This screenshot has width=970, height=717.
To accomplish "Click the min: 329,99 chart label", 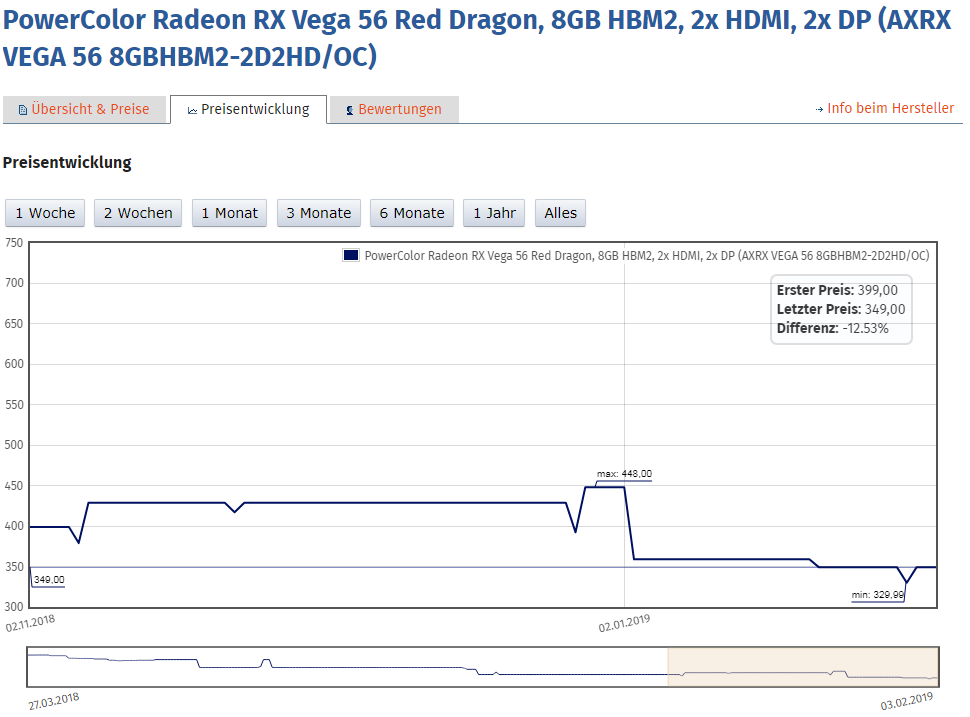I will click(878, 595).
